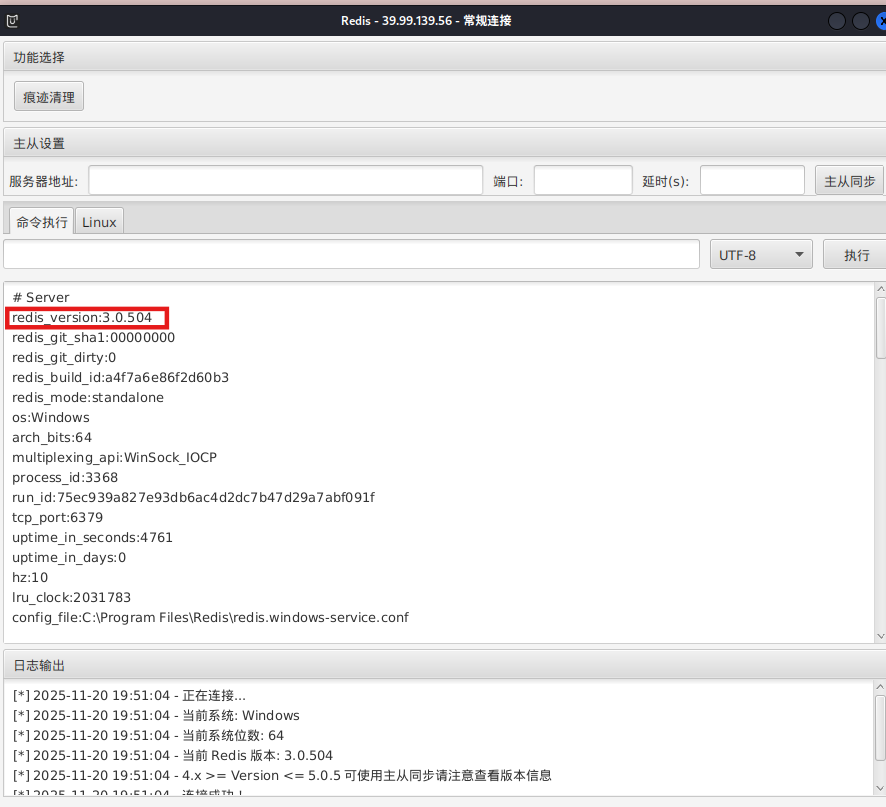Click the '# Server' line
The width and height of the screenshot is (886, 807).
[x=41, y=297]
